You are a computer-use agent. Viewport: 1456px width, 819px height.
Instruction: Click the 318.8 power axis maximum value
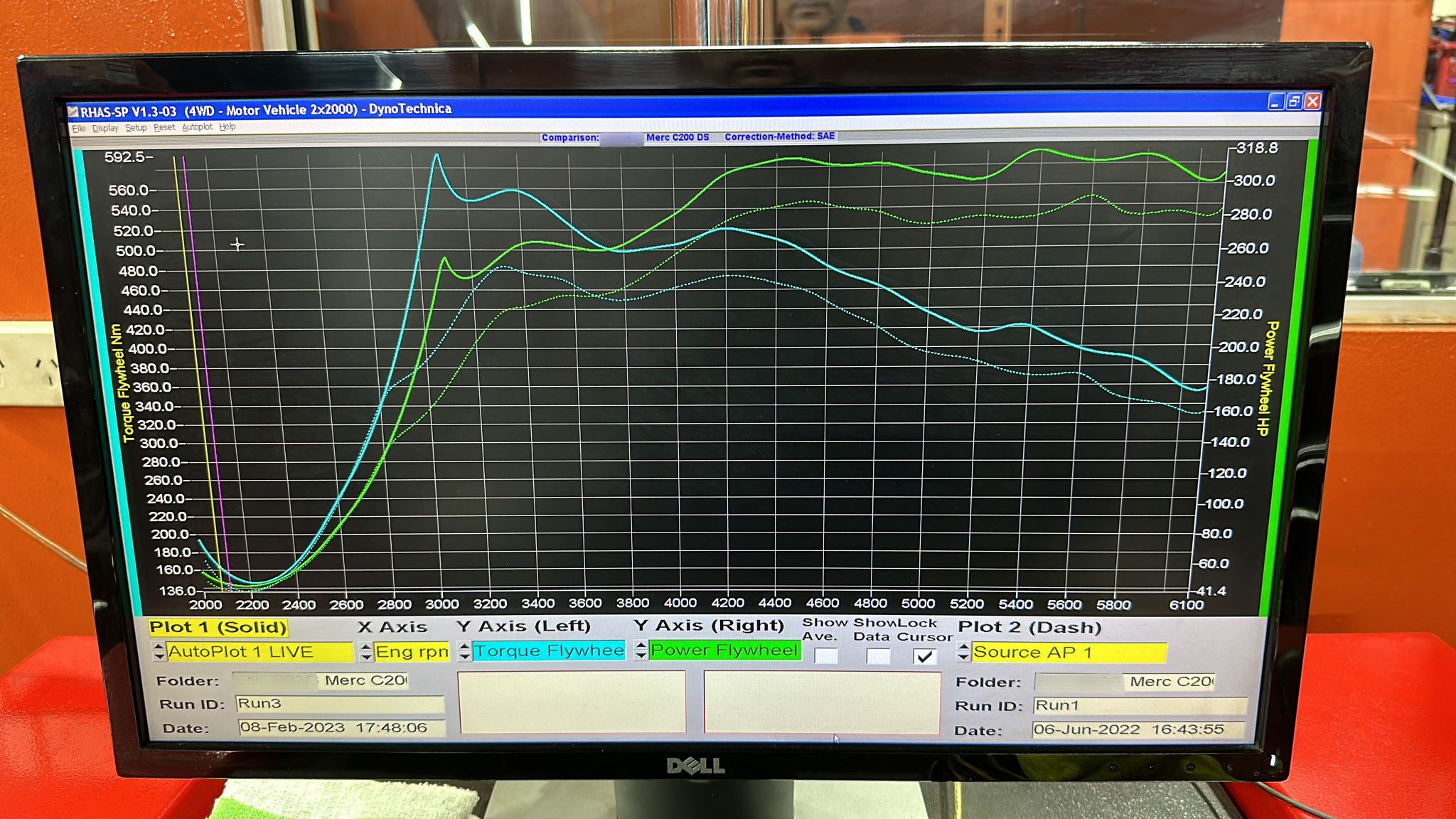tap(1257, 148)
